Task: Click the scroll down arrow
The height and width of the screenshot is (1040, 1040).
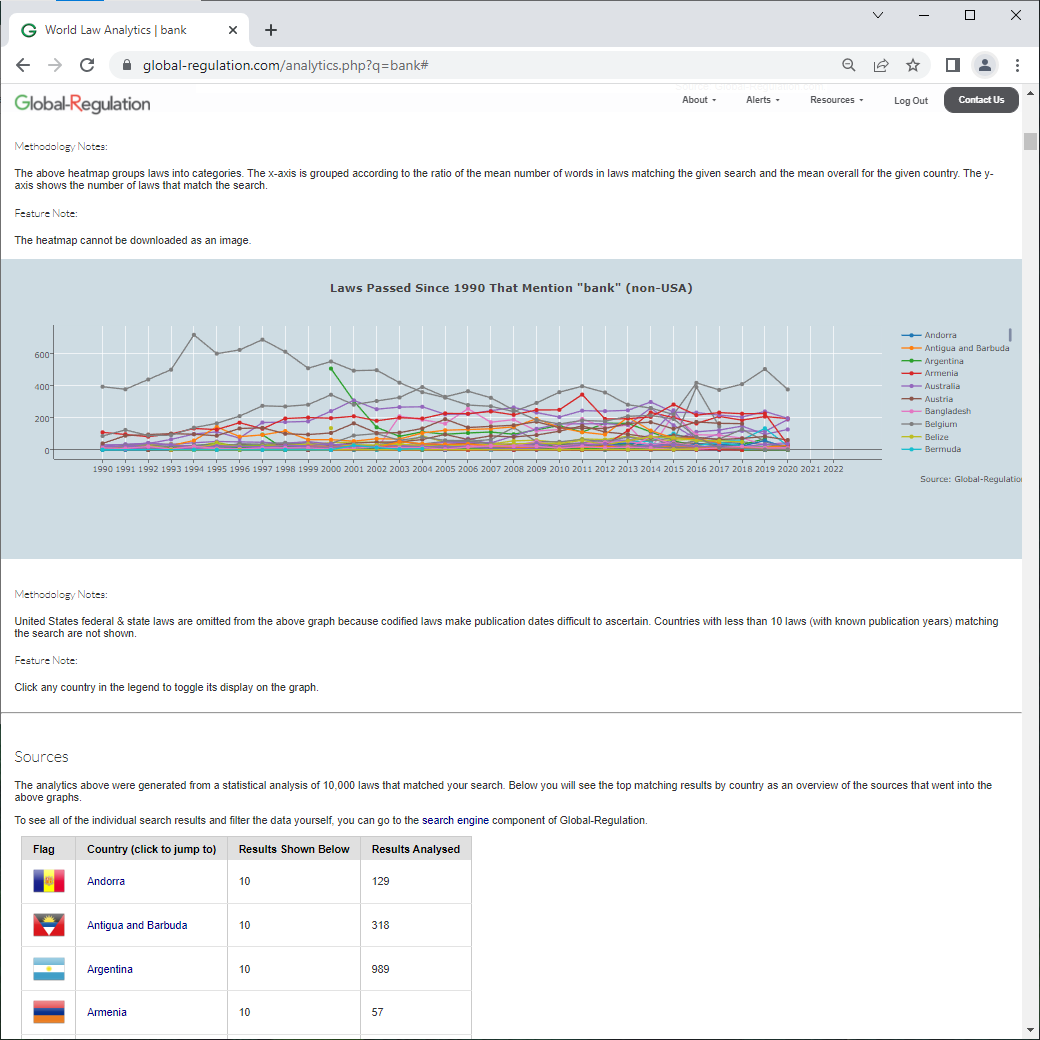Action: pos(1030,1030)
